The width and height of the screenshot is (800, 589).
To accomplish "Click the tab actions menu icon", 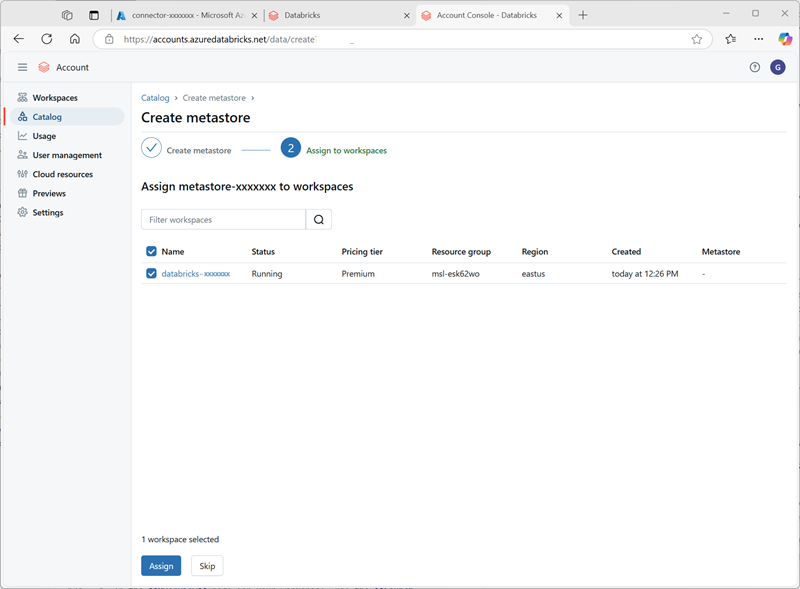I will 94,15.
